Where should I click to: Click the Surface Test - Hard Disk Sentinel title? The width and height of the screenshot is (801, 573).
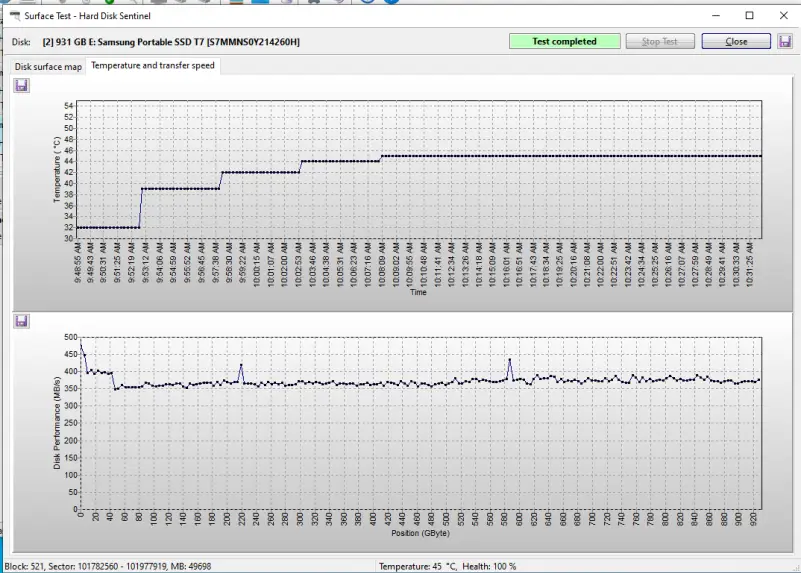click(87, 16)
